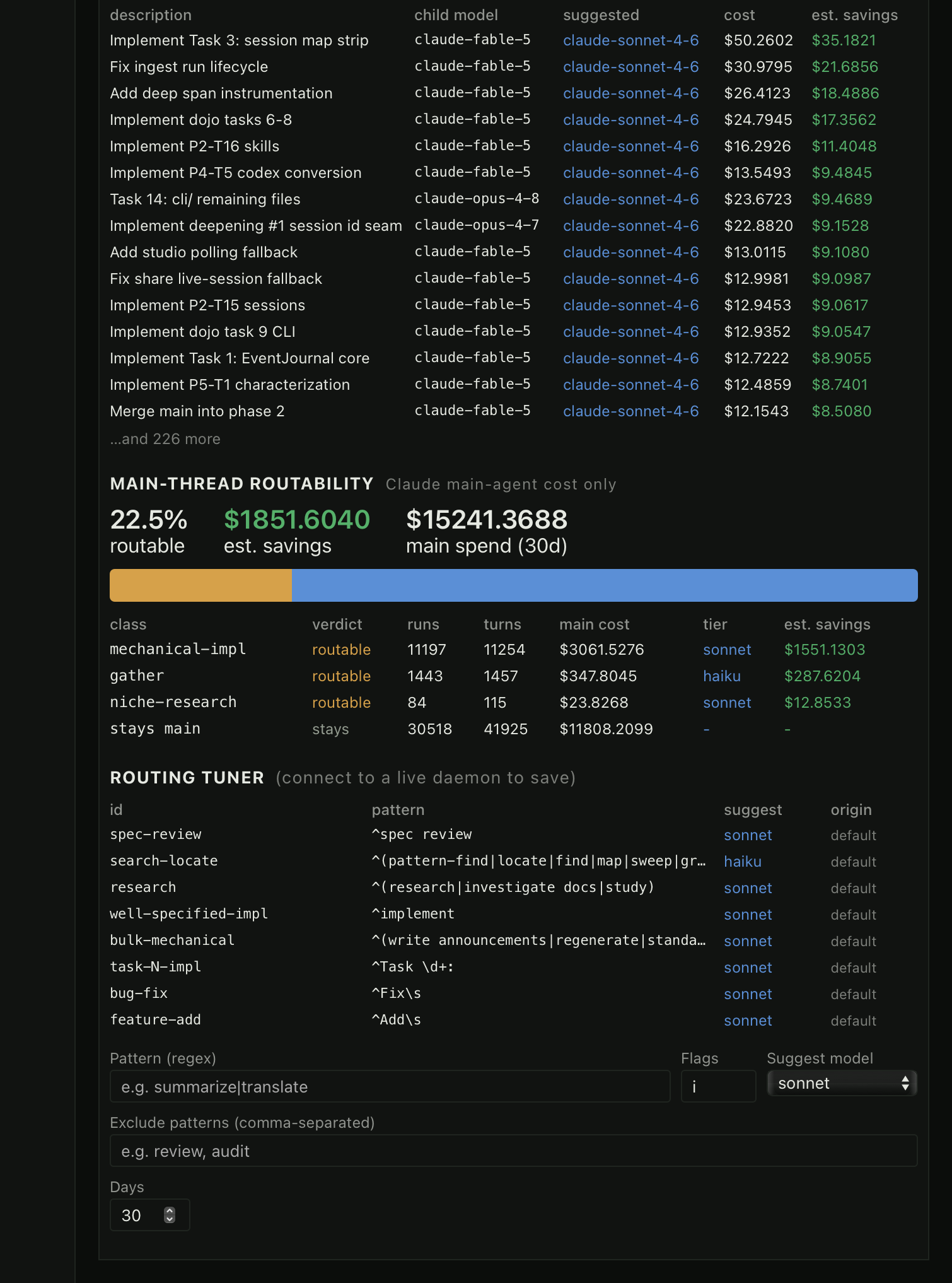Select the niche-research class row
The width and height of the screenshot is (952, 1283).
pos(513,703)
